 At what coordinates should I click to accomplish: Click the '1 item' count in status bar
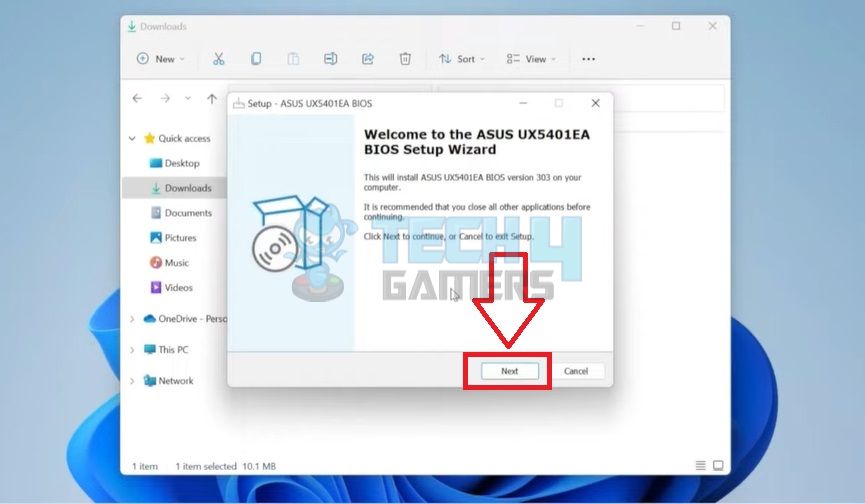click(145, 467)
